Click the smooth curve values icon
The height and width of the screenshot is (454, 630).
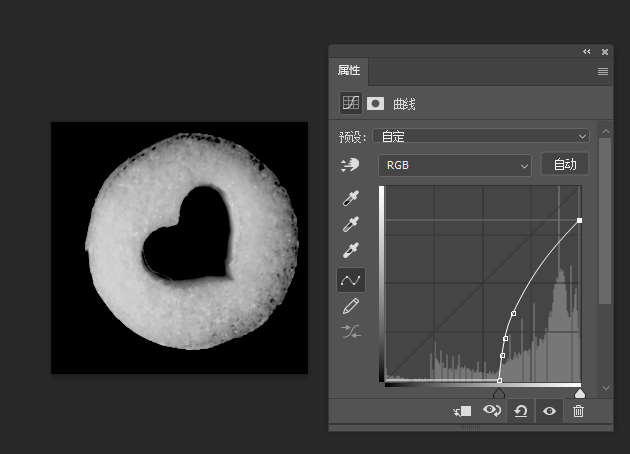pyautogui.click(x=351, y=332)
